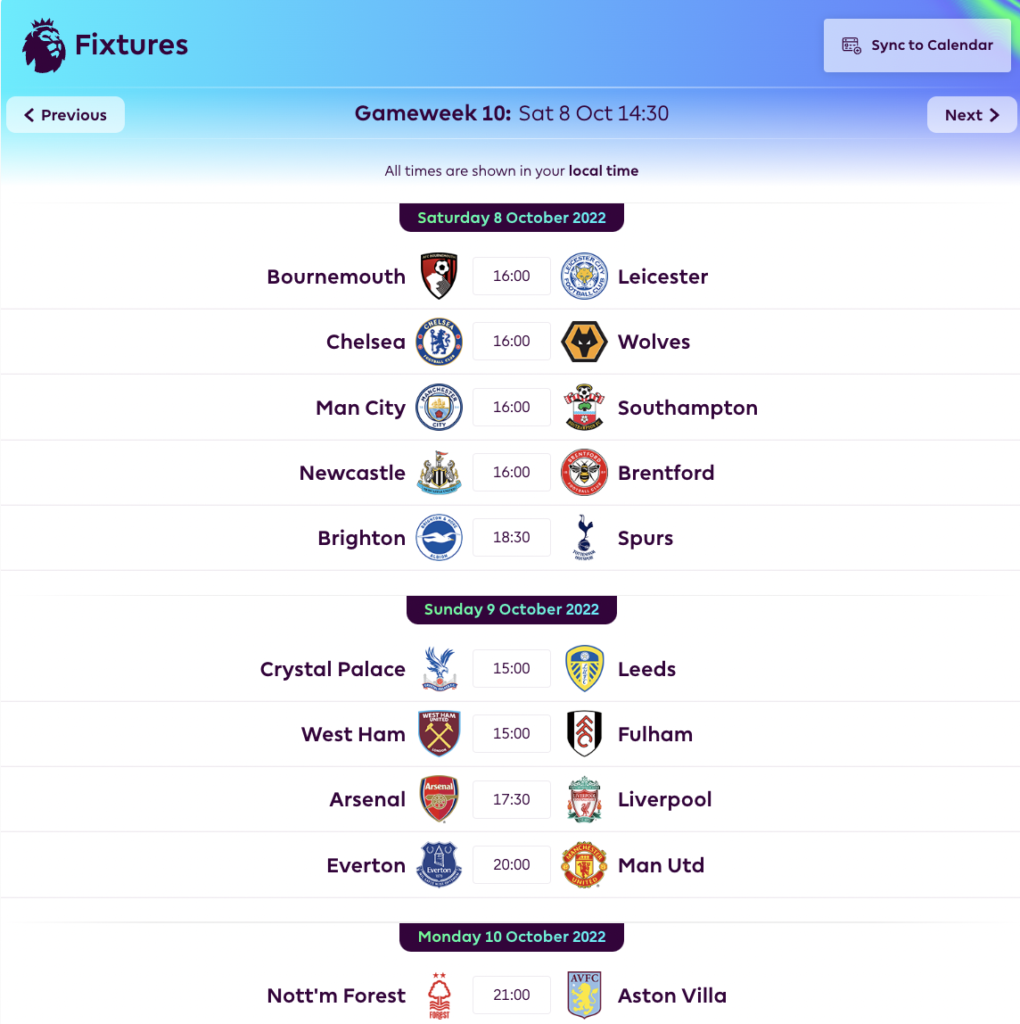
Task: Click the Crystal Palace team name
Action: (332, 669)
